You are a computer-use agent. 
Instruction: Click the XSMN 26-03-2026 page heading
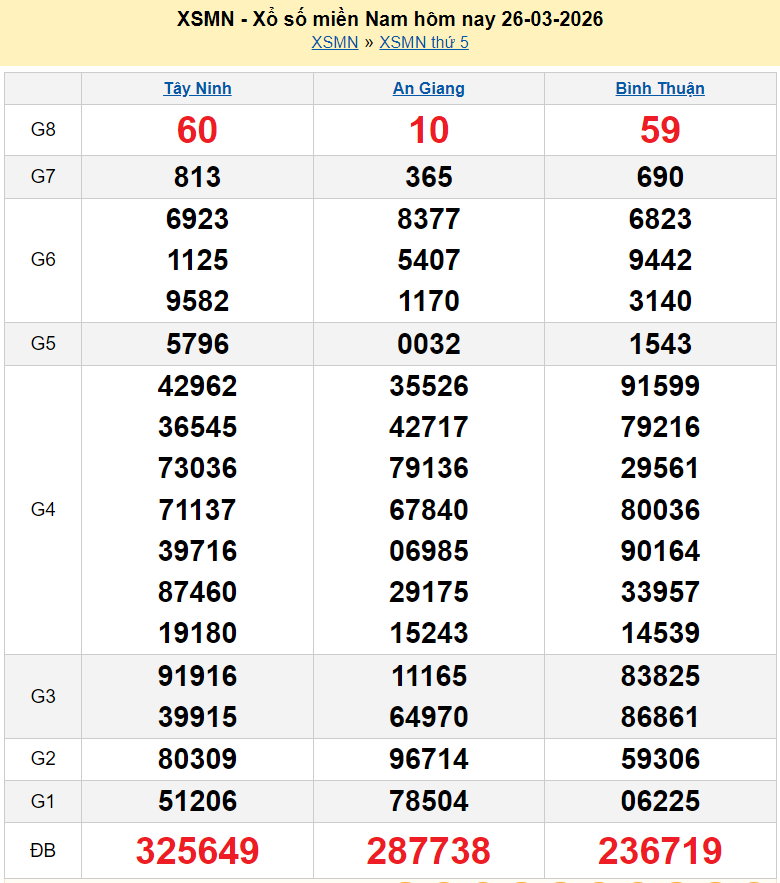[390, 19]
